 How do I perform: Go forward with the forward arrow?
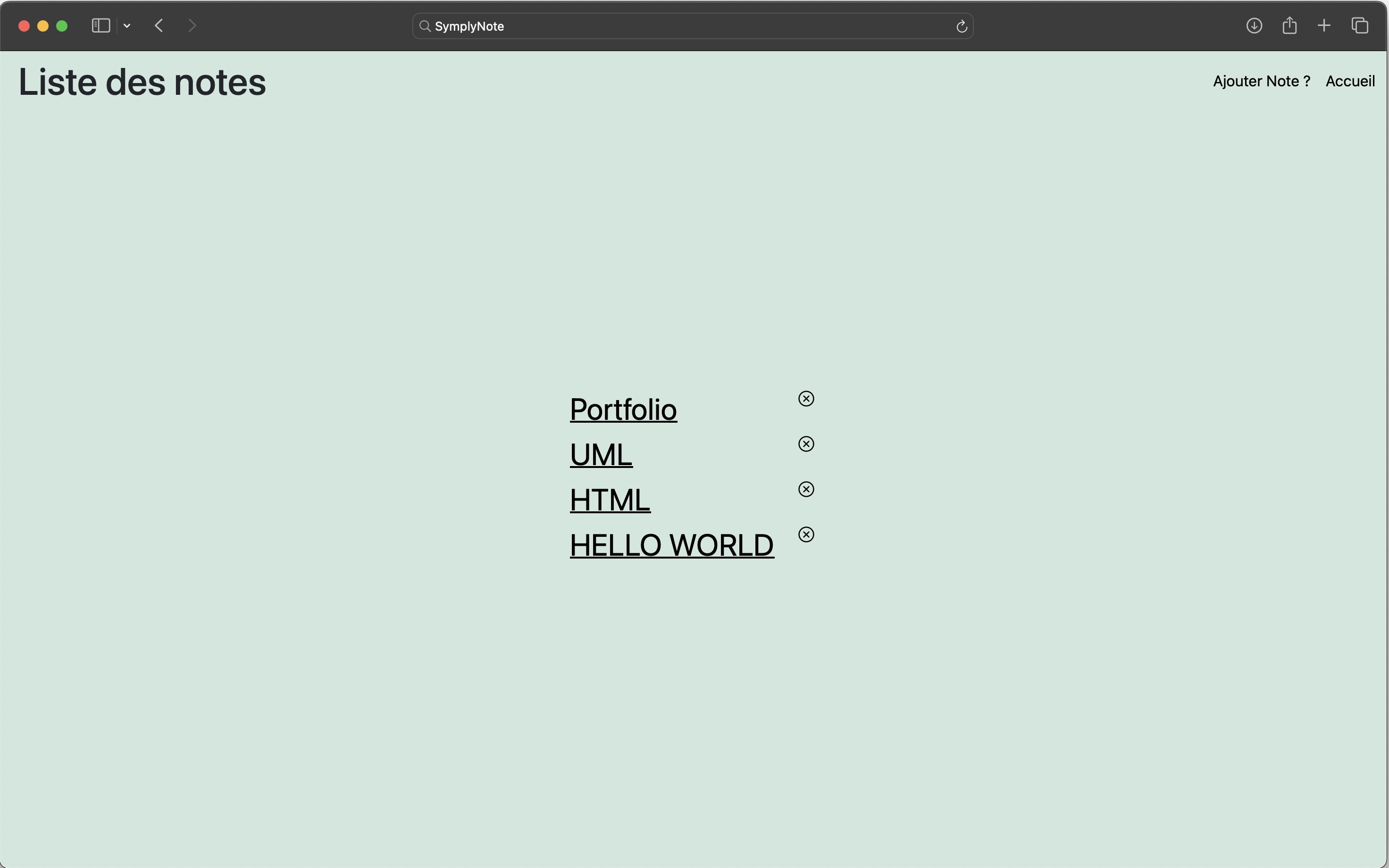pos(192,26)
